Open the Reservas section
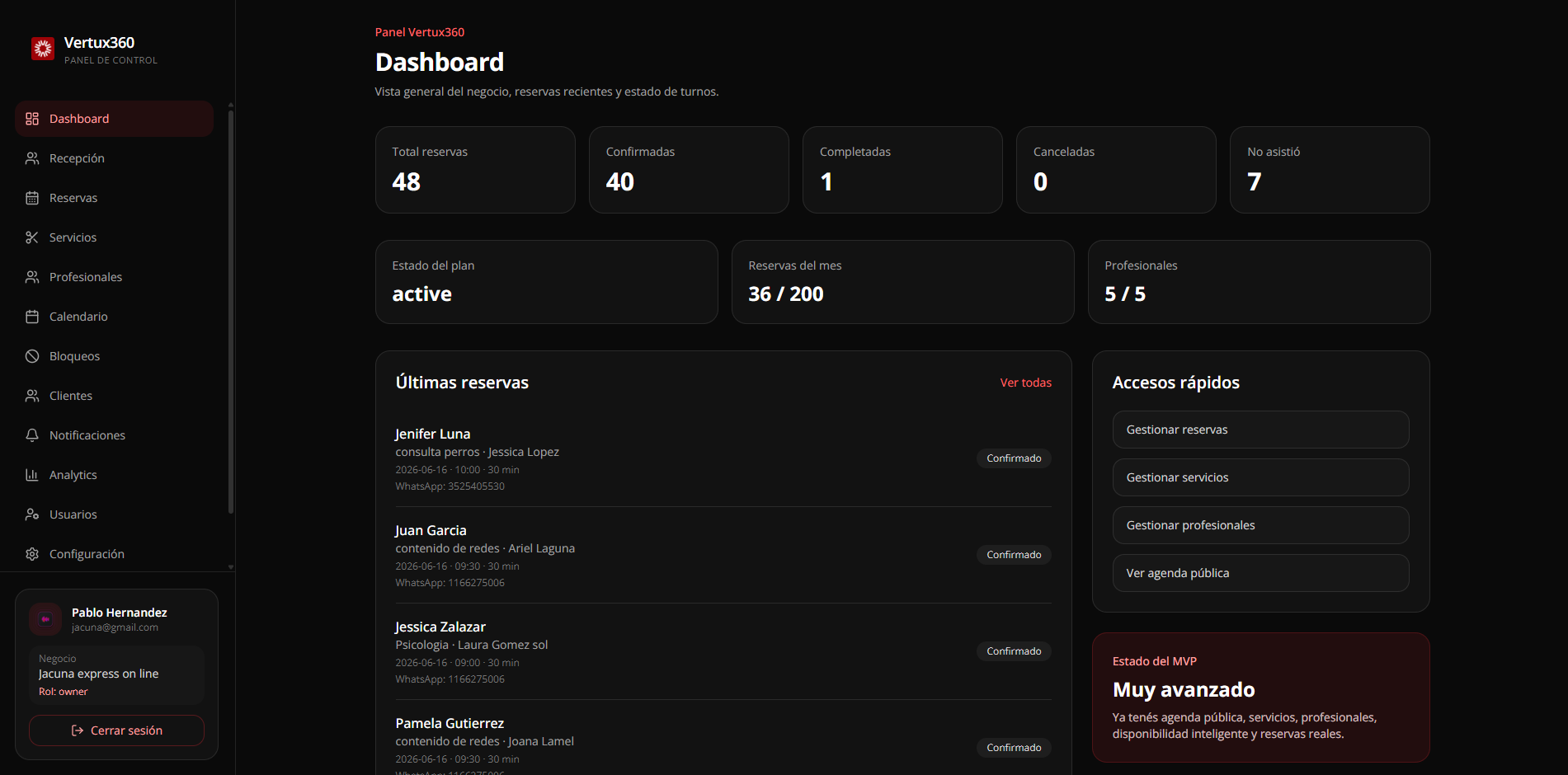Image resolution: width=1568 pixels, height=775 pixels. pyautogui.click(x=114, y=198)
